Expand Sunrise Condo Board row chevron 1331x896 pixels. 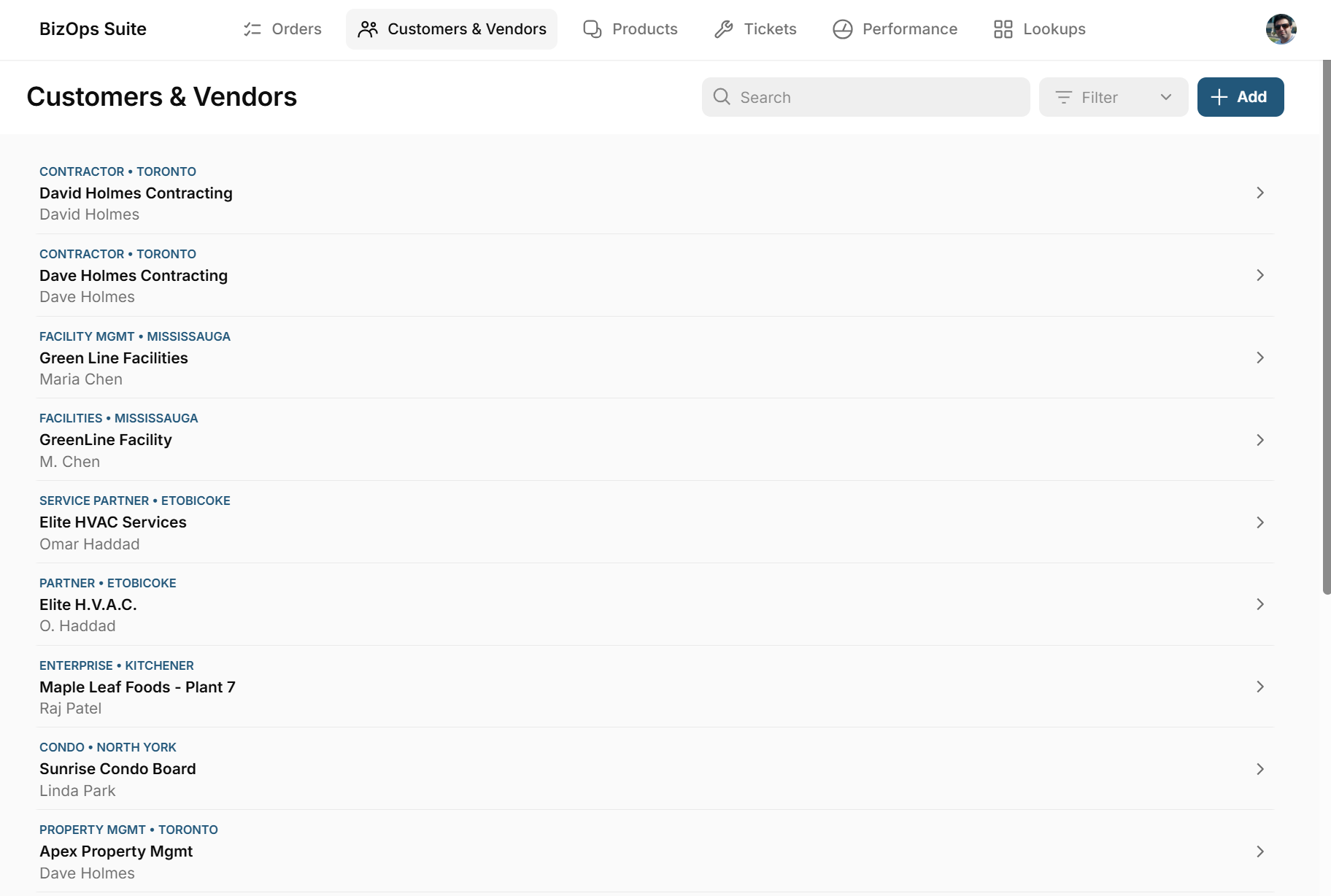1260,769
